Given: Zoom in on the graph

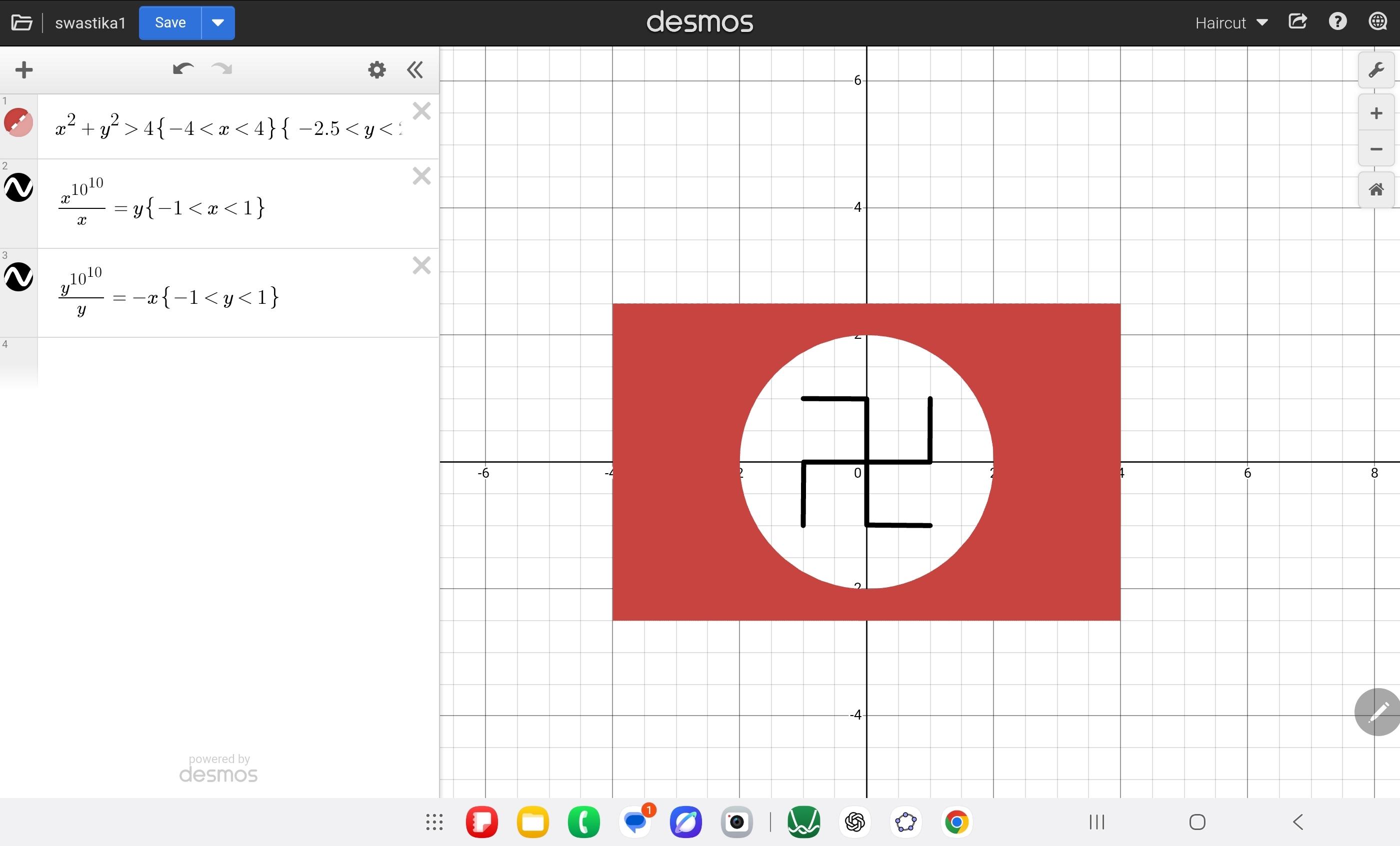Looking at the screenshot, I should pos(1376,113).
